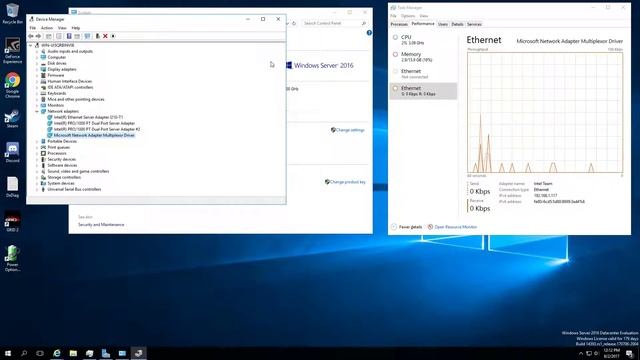Open the Action menu in Device Manager
This screenshot has height=360, width=640.
pyautogui.click(x=47, y=28)
